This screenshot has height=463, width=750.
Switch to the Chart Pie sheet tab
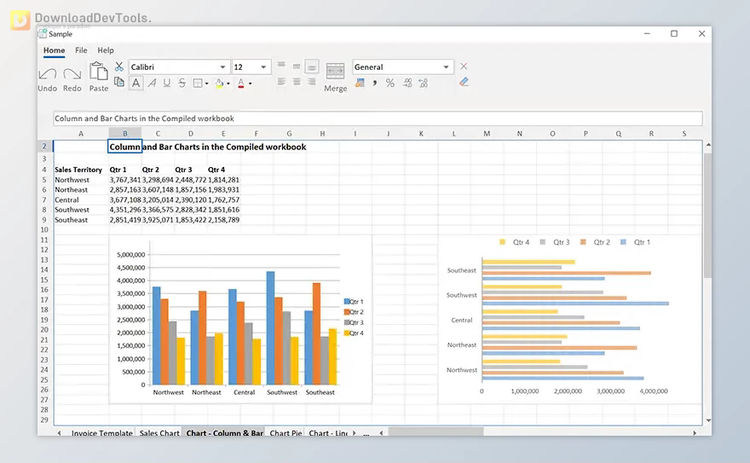pyautogui.click(x=285, y=433)
